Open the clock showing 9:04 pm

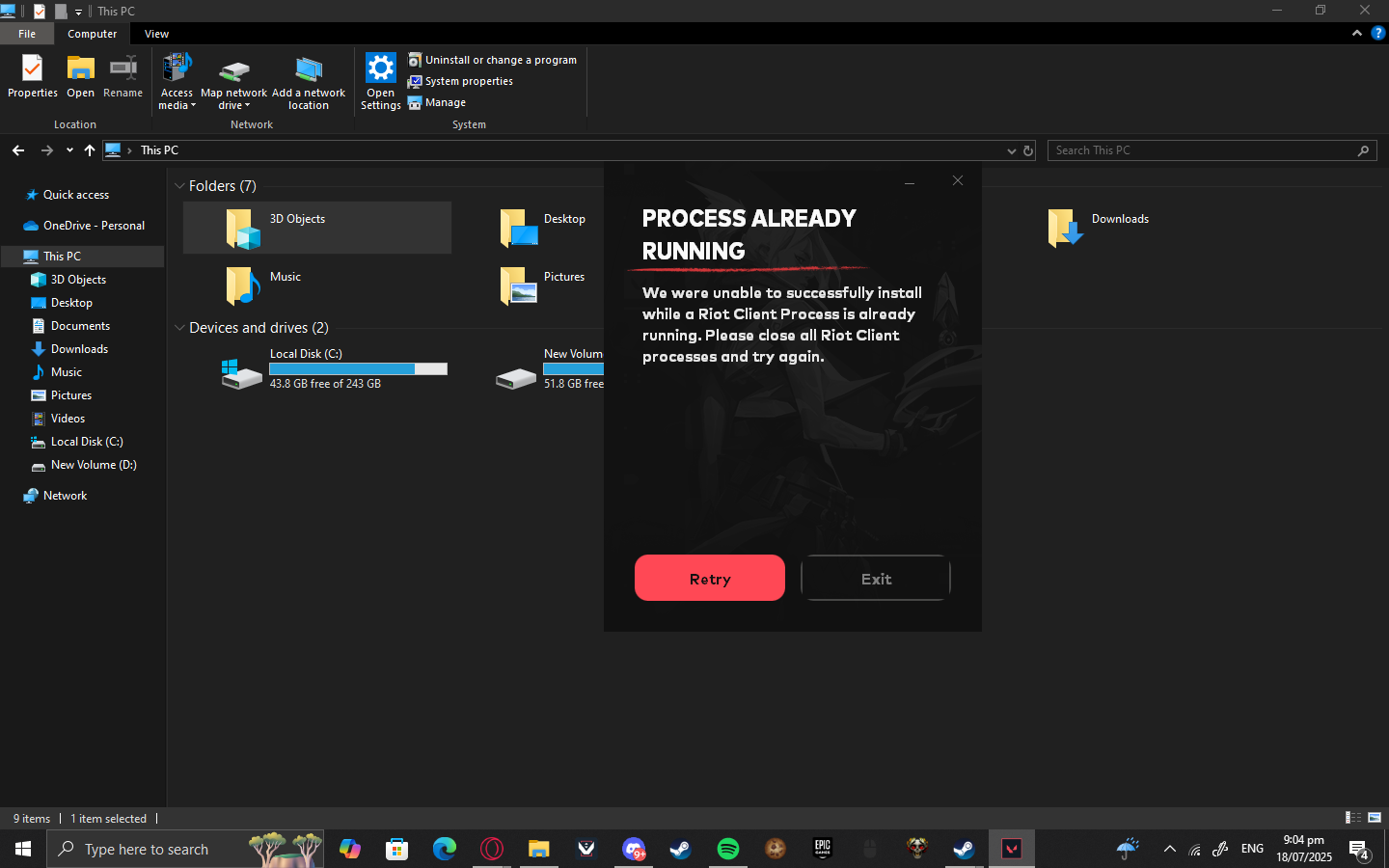tap(1304, 849)
